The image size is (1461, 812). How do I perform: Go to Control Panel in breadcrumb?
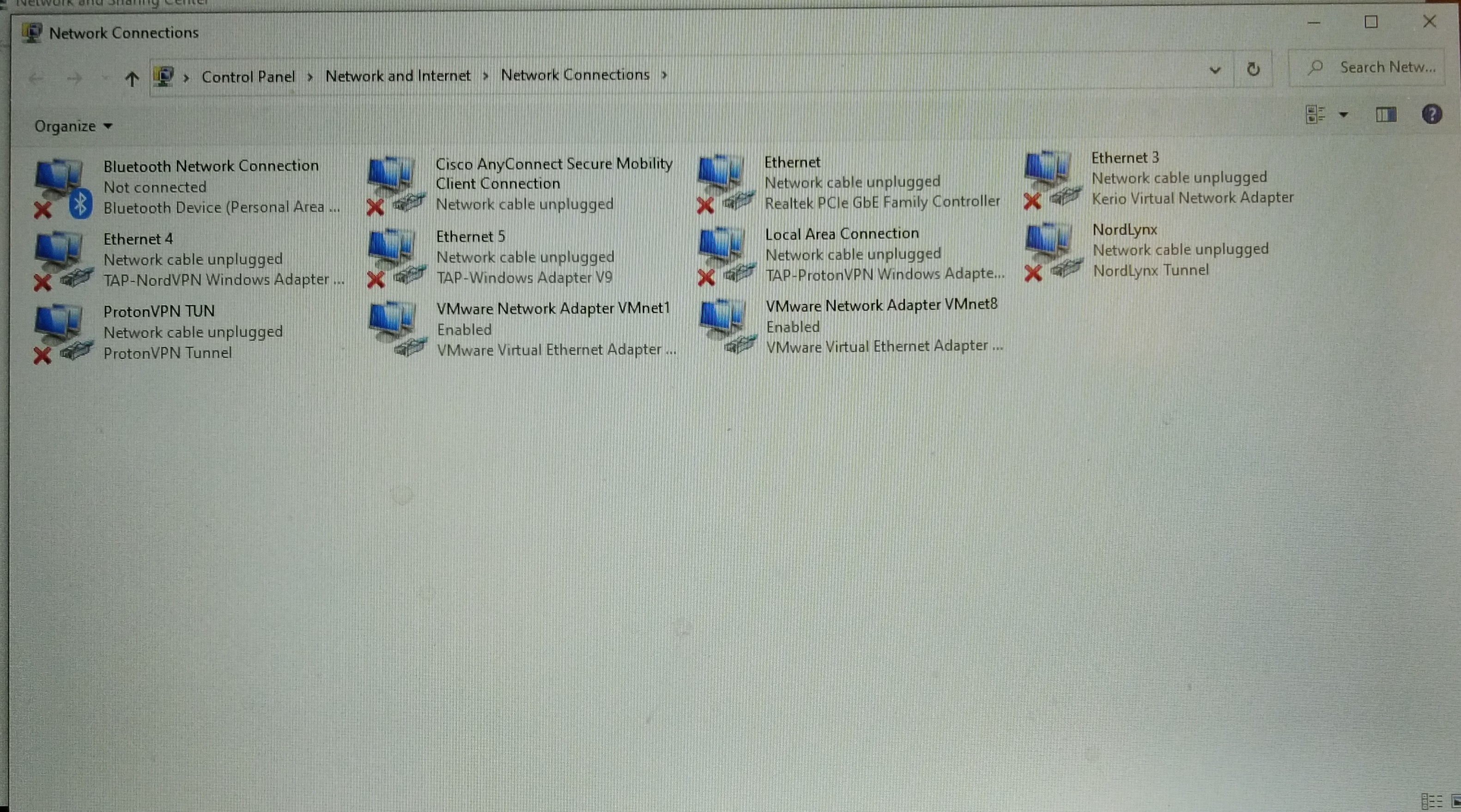248,77
